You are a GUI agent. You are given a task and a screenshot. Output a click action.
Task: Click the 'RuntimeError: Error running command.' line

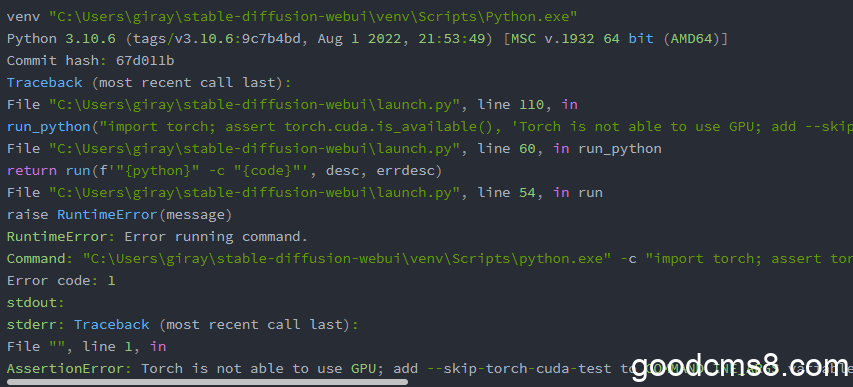point(157,237)
